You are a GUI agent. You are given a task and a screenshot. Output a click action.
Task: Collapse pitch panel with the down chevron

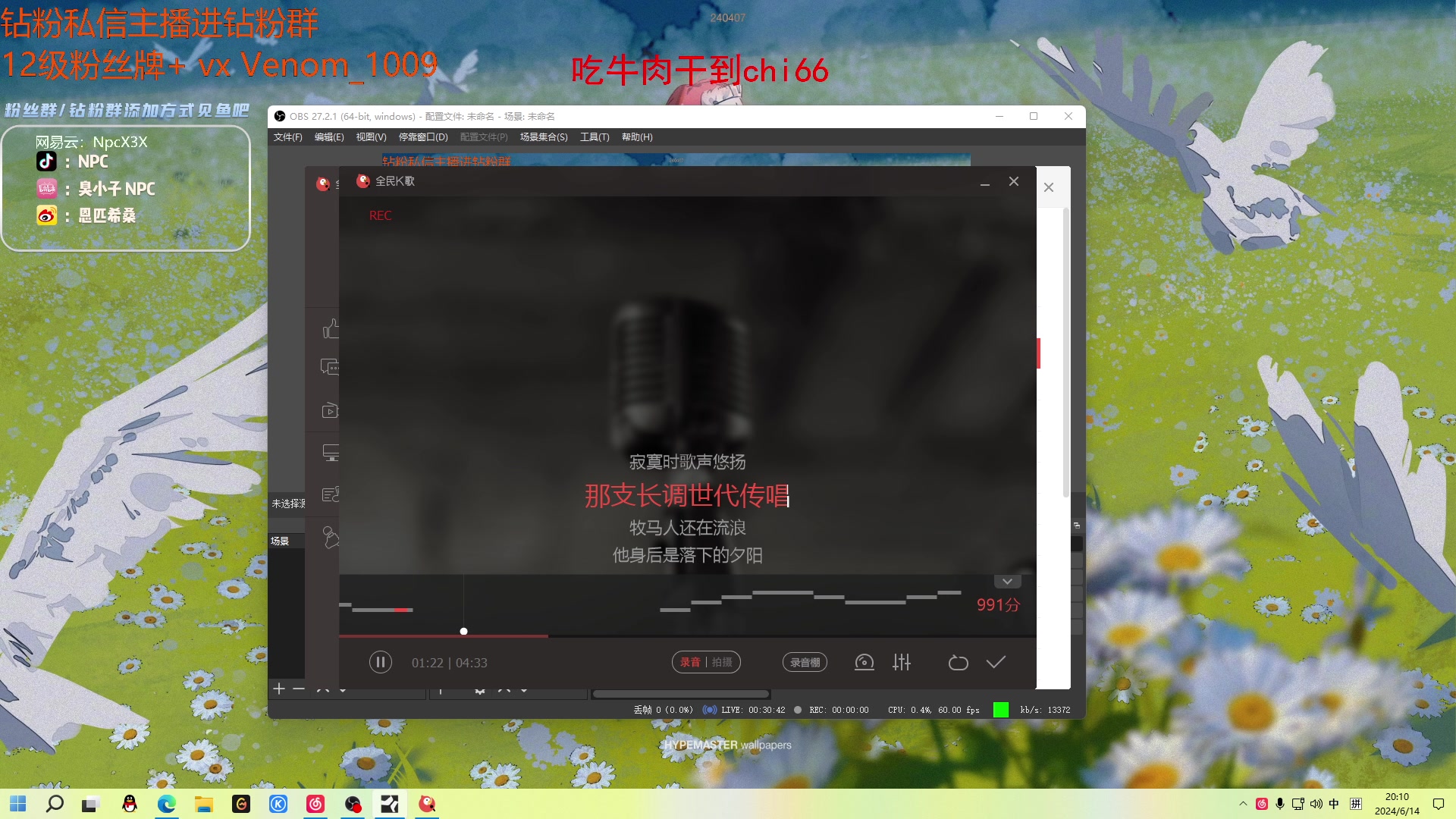pyautogui.click(x=1007, y=582)
